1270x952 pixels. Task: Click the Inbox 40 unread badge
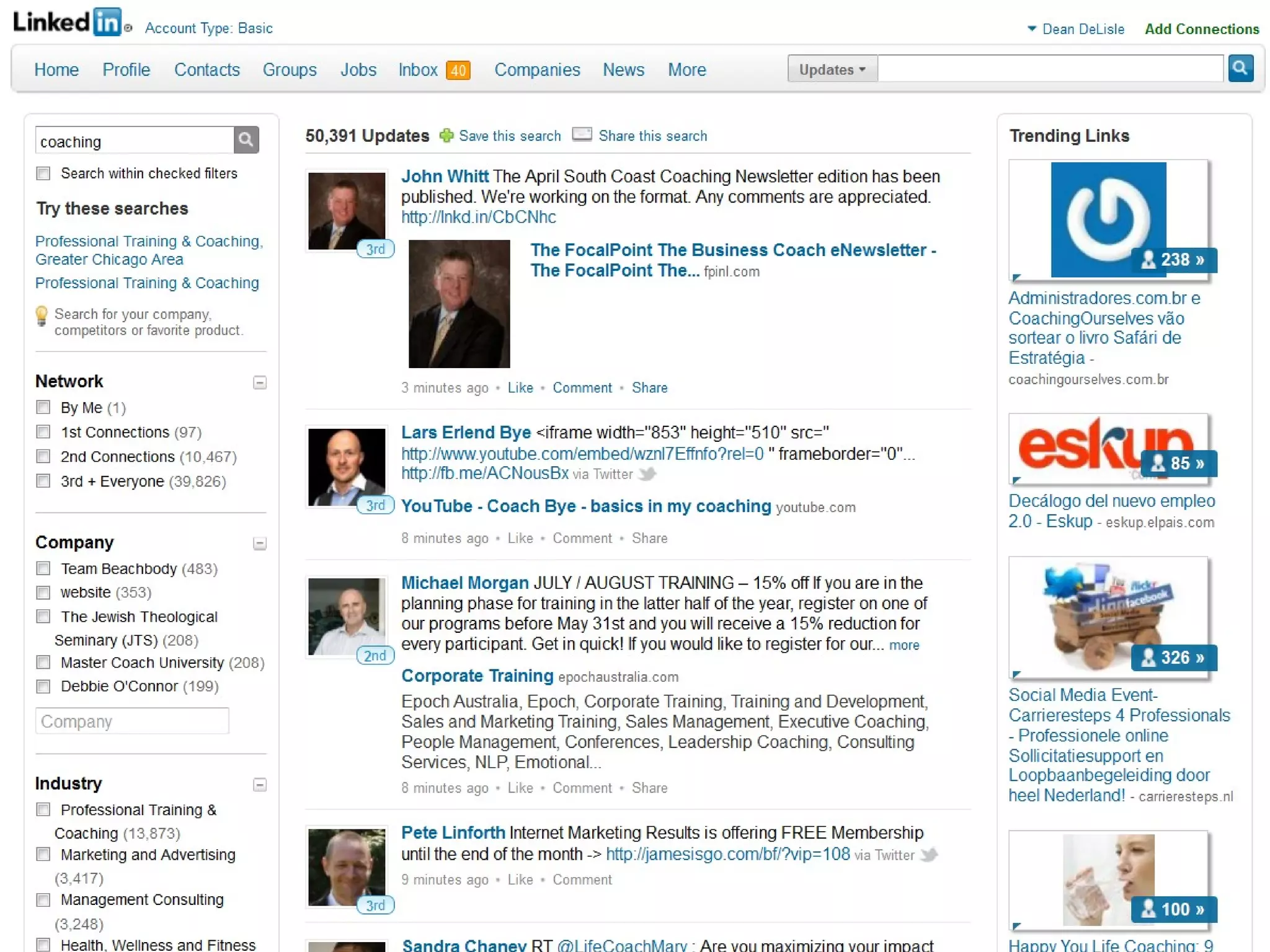(458, 70)
